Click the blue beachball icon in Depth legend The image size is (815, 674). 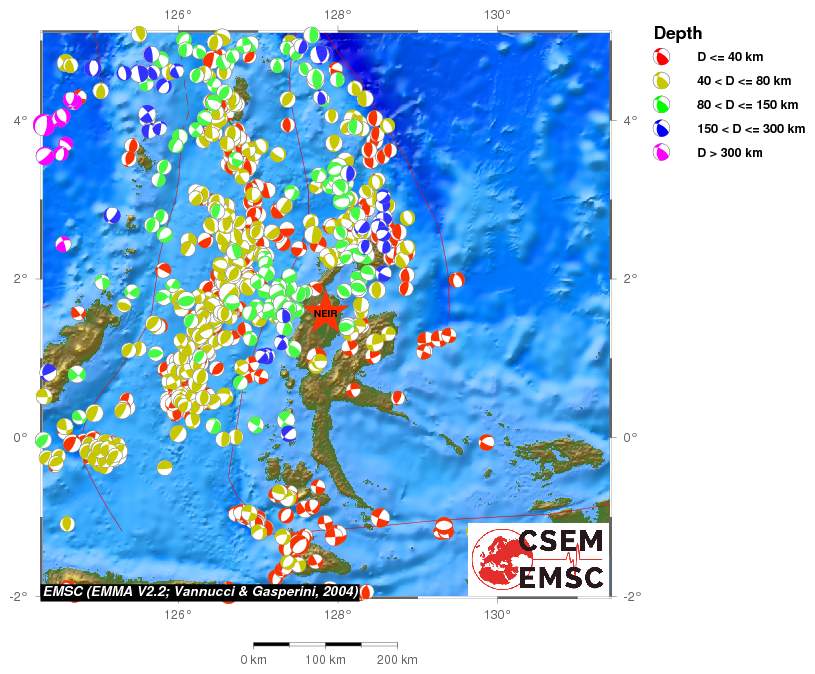661,129
